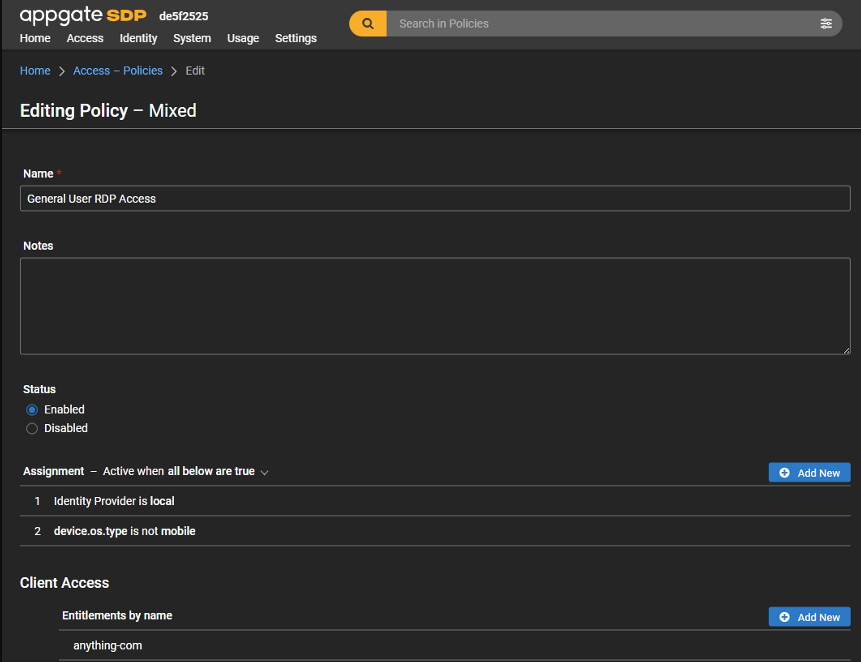Image resolution: width=861 pixels, height=662 pixels.
Task: Open Policies search via the magnifier icon
Action: pos(367,22)
